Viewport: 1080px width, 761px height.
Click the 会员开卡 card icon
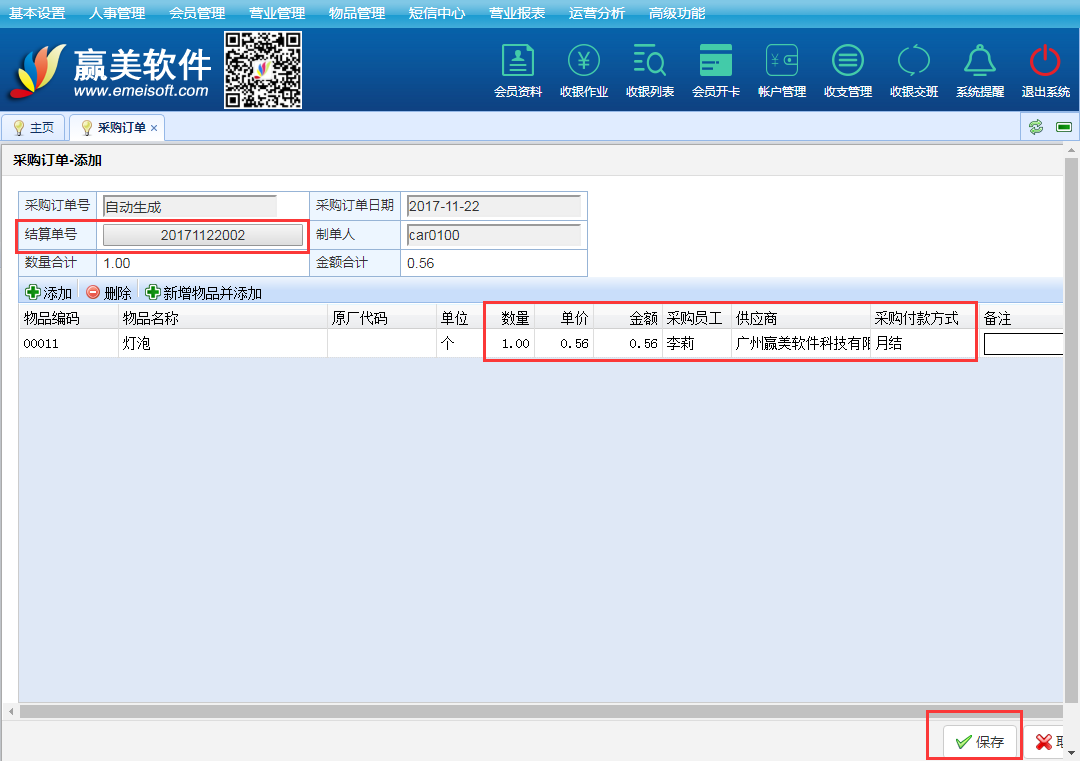[x=716, y=62]
